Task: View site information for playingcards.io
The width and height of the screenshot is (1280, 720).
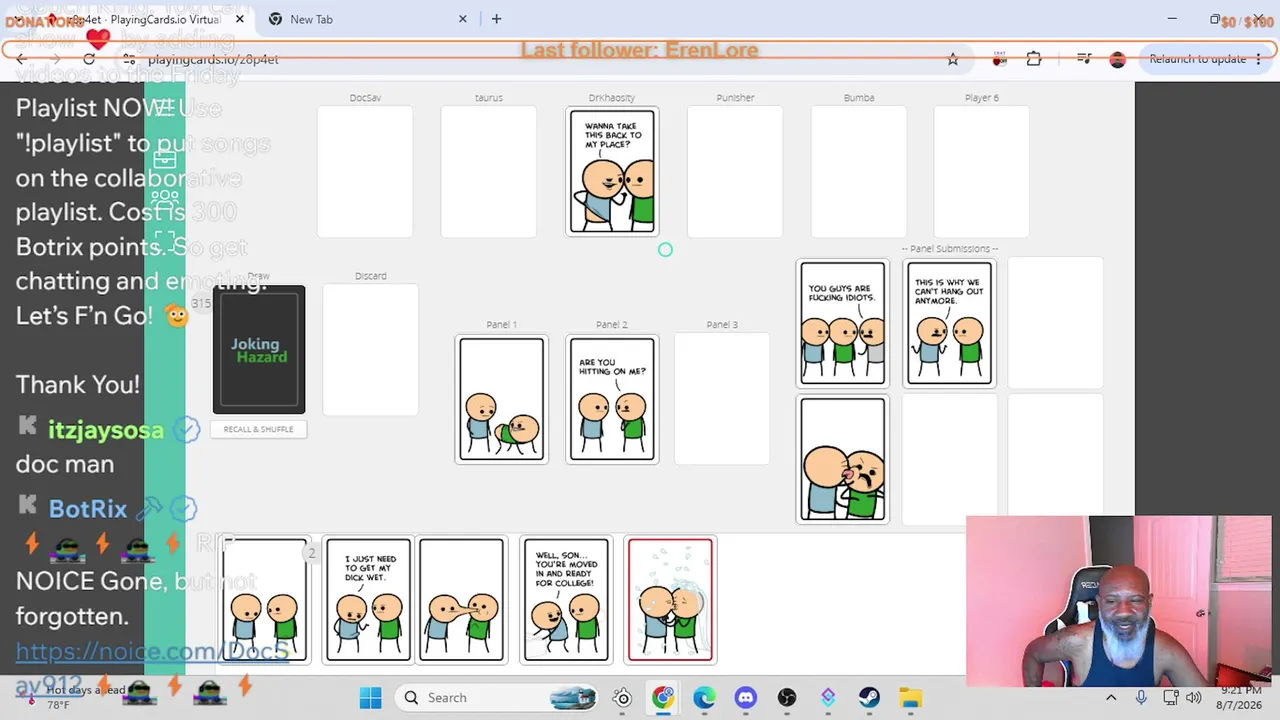Action: 129,59
